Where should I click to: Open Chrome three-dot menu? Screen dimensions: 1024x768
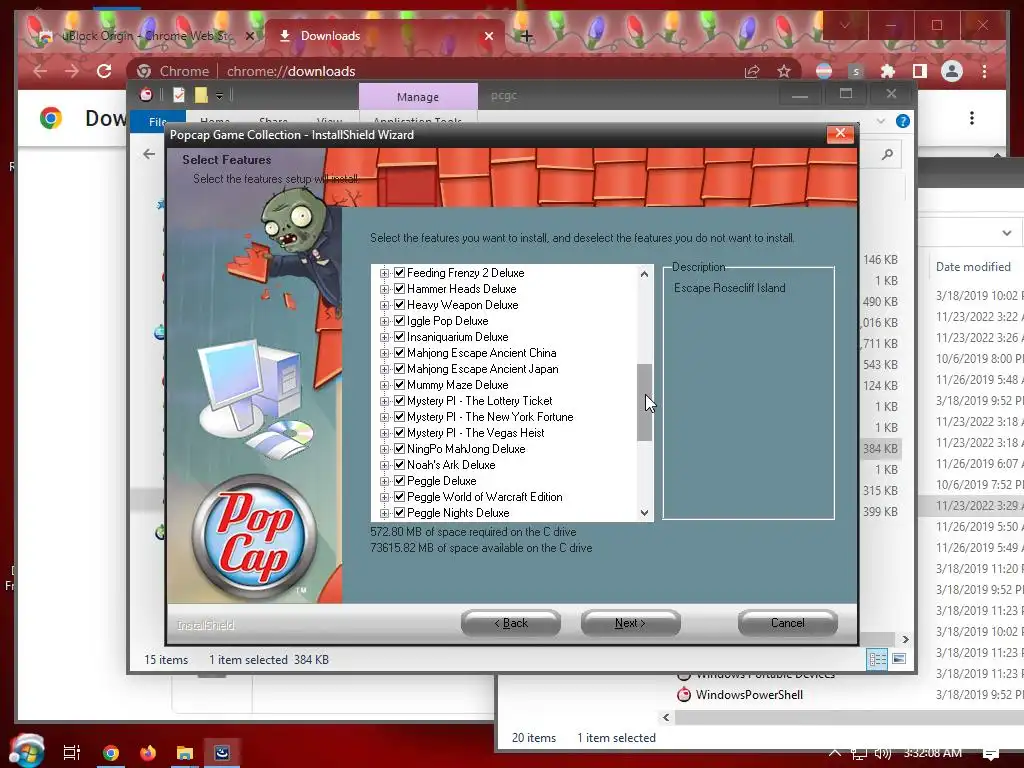coord(984,71)
